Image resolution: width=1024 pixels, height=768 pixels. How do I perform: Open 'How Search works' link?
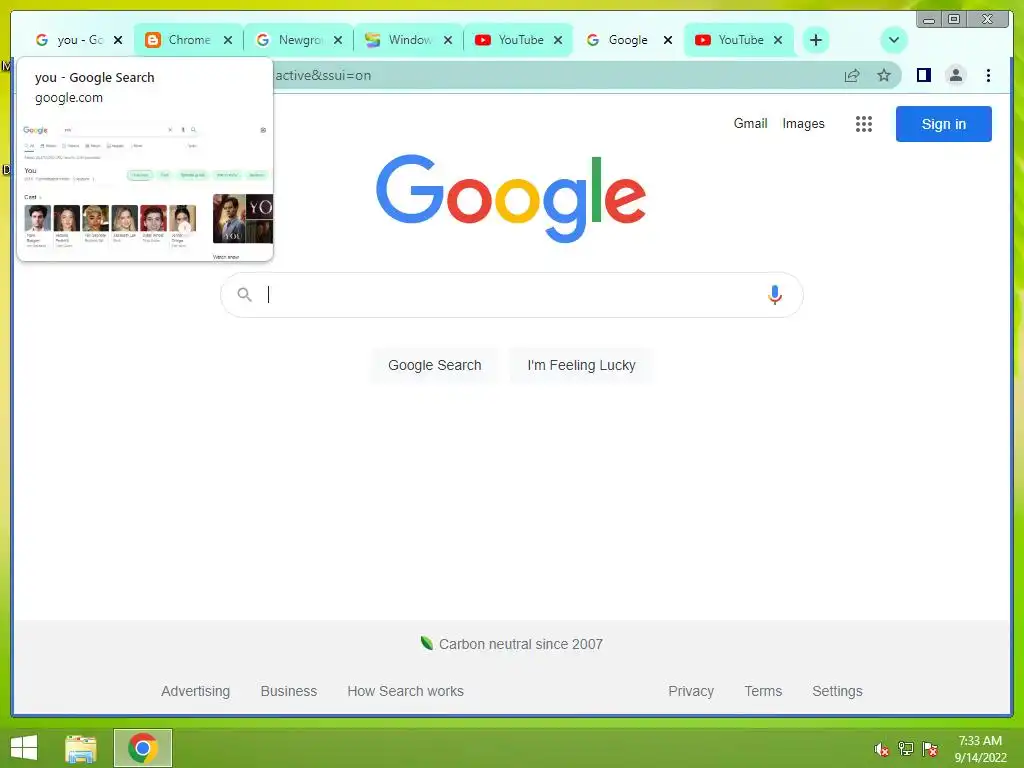406,691
